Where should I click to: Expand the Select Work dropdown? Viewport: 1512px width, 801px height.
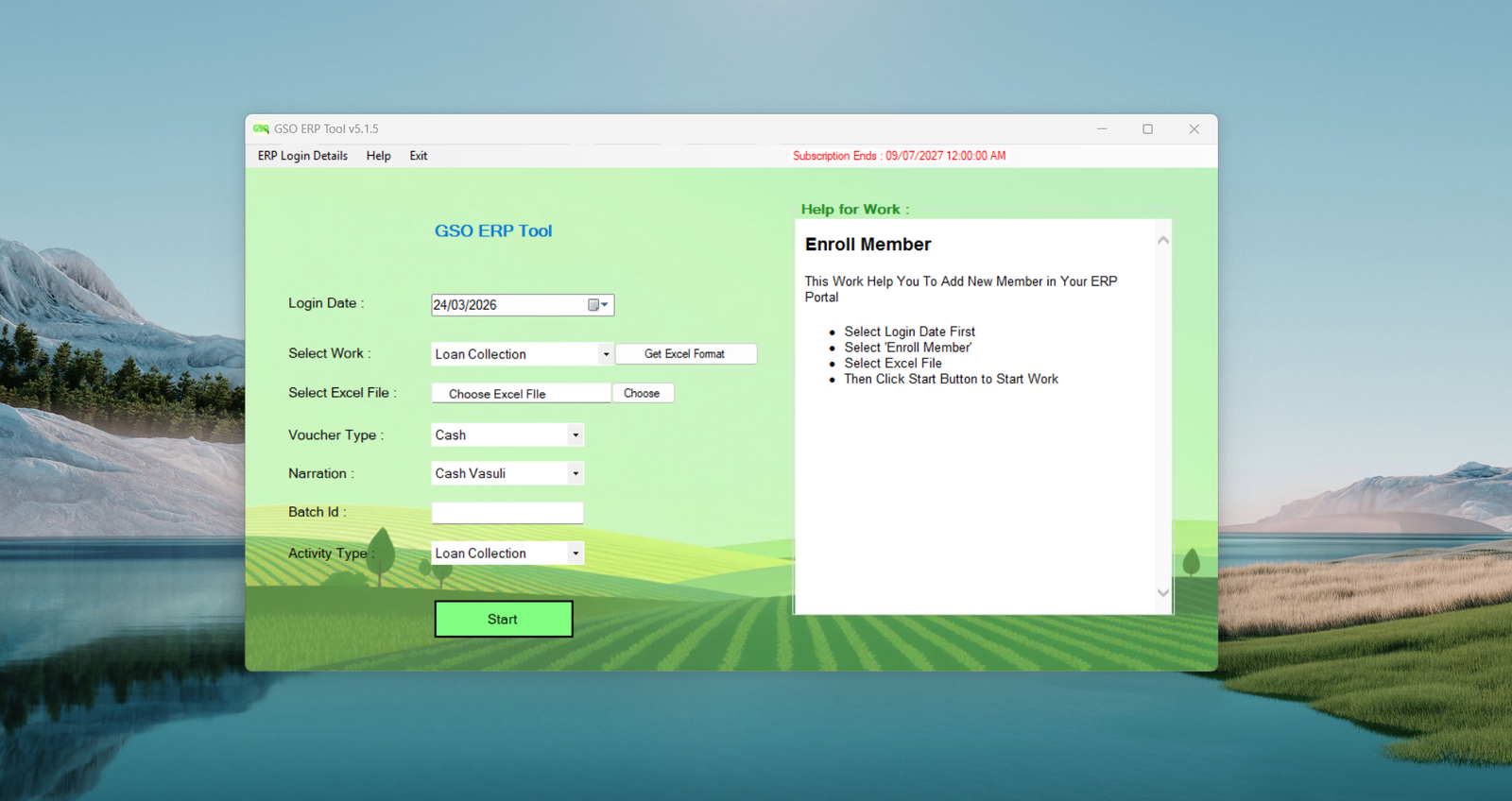(606, 354)
